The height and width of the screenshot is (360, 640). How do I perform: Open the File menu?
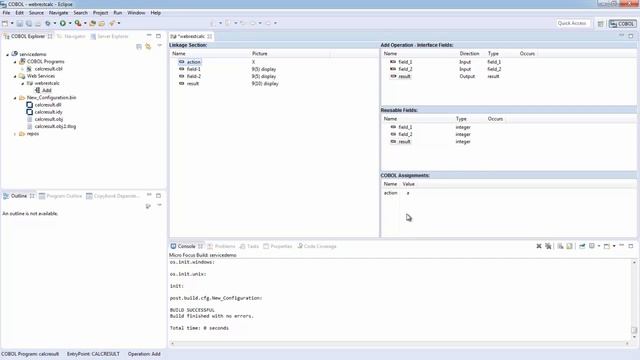(x=6, y=13)
